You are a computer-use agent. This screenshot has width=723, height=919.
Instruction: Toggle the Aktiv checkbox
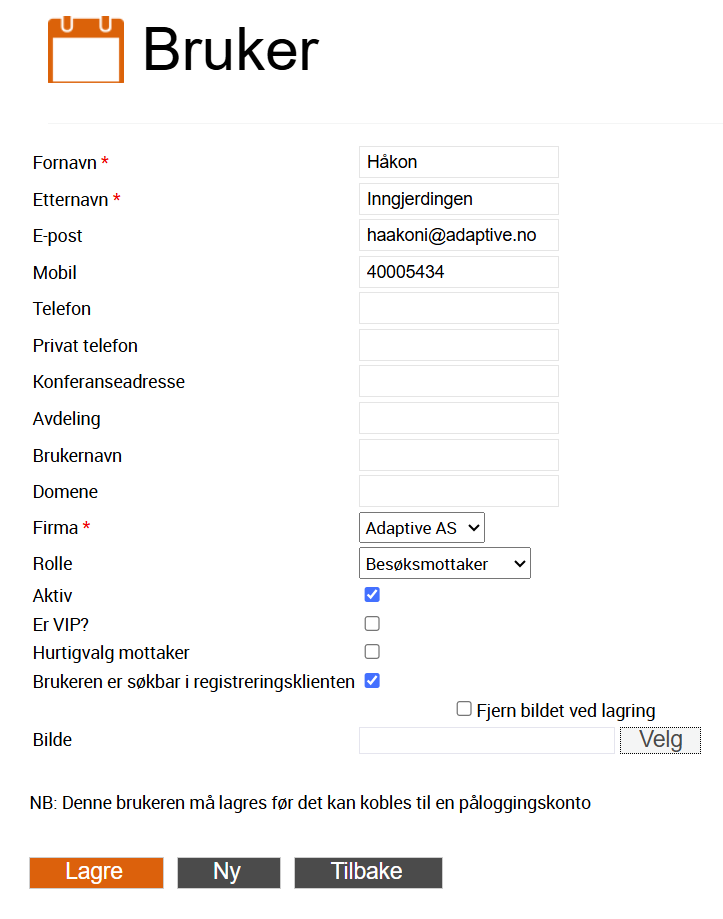(x=372, y=594)
